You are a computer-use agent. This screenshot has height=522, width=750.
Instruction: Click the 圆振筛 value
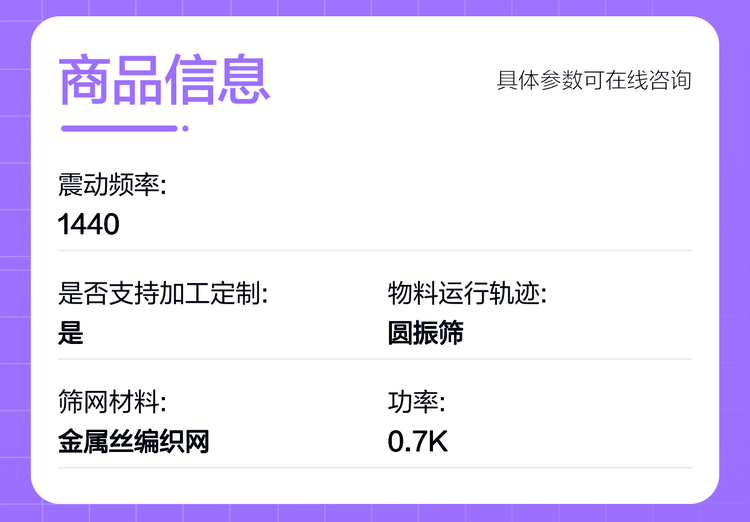pos(425,332)
